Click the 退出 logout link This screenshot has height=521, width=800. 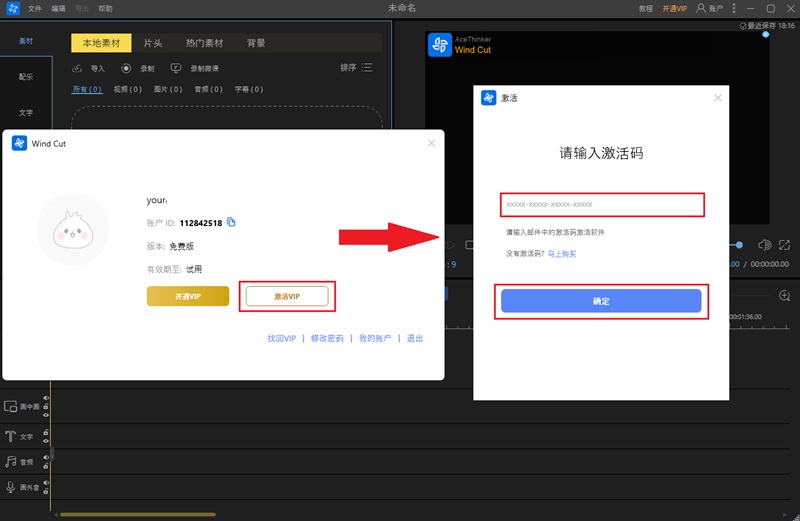(x=415, y=338)
